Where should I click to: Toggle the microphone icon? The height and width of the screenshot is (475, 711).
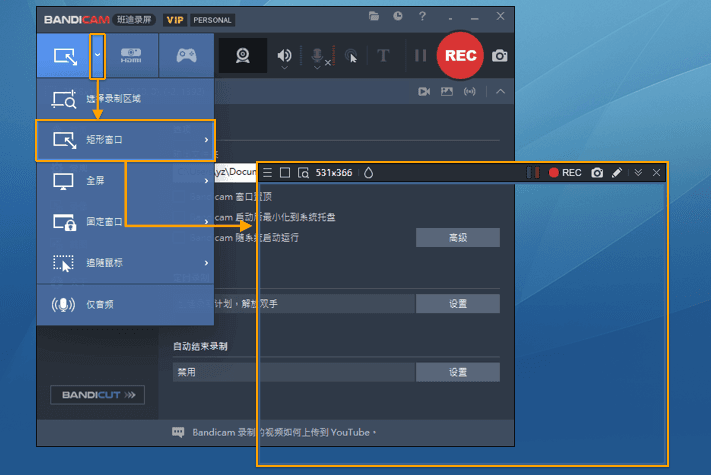coord(317,55)
